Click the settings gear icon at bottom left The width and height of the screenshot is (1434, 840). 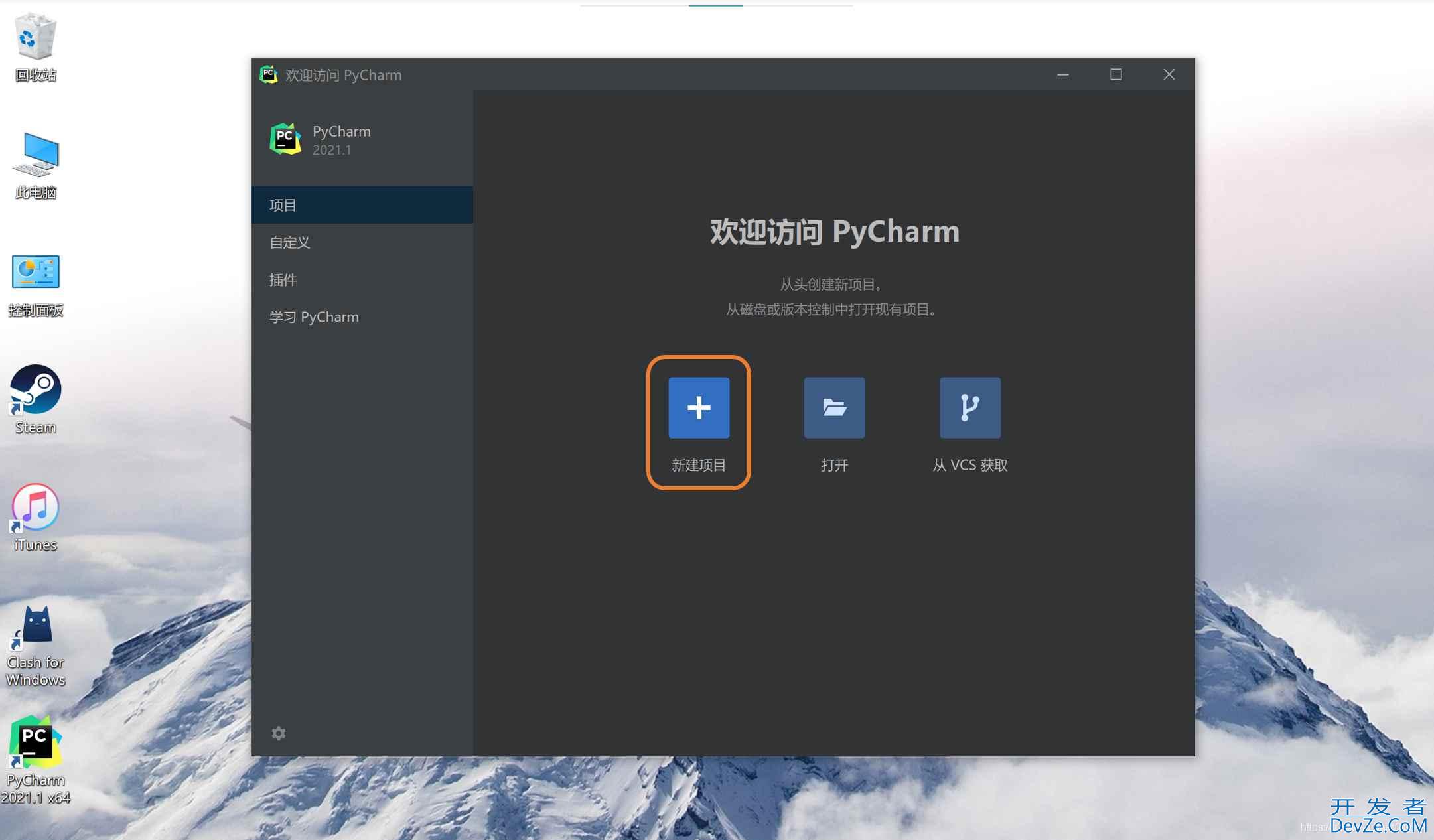click(x=279, y=733)
